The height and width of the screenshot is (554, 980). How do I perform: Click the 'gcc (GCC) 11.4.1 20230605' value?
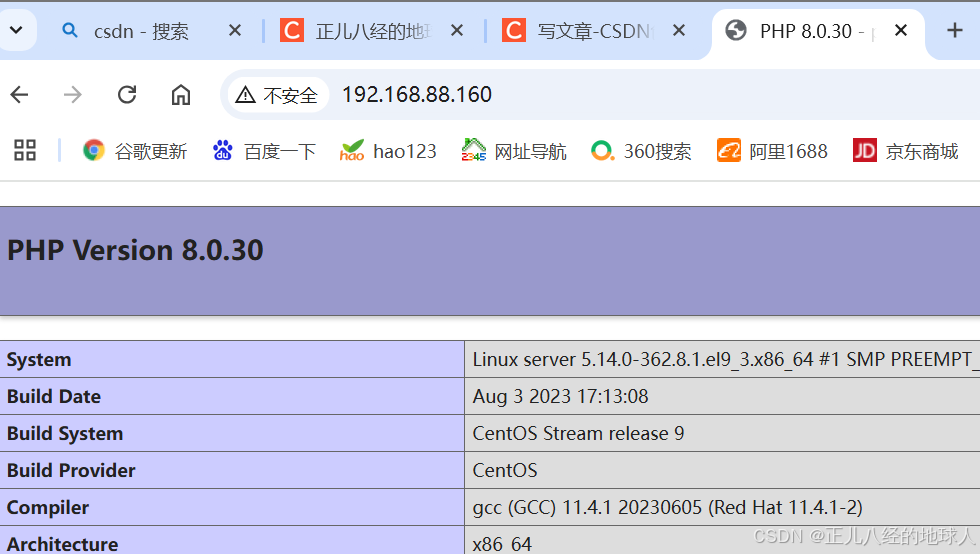pyautogui.click(x=588, y=507)
